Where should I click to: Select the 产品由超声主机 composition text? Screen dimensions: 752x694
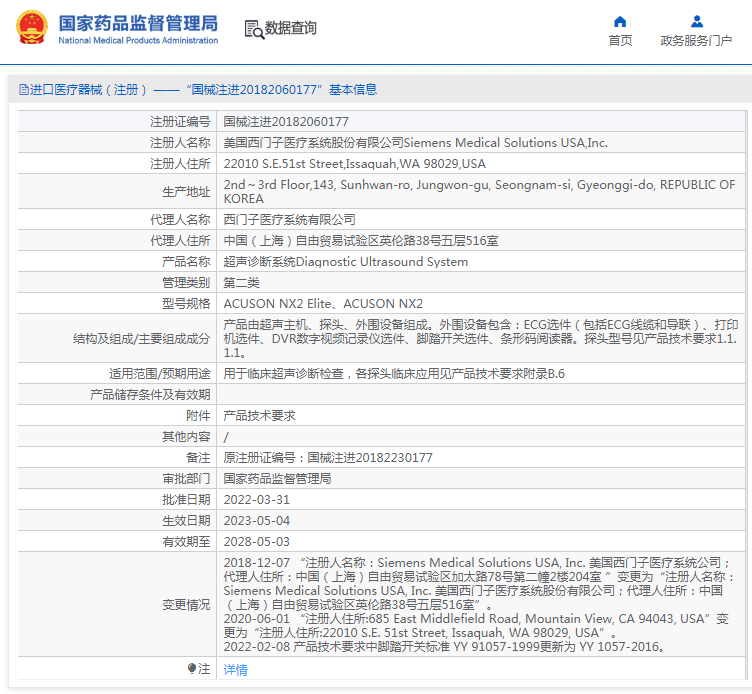click(481, 339)
